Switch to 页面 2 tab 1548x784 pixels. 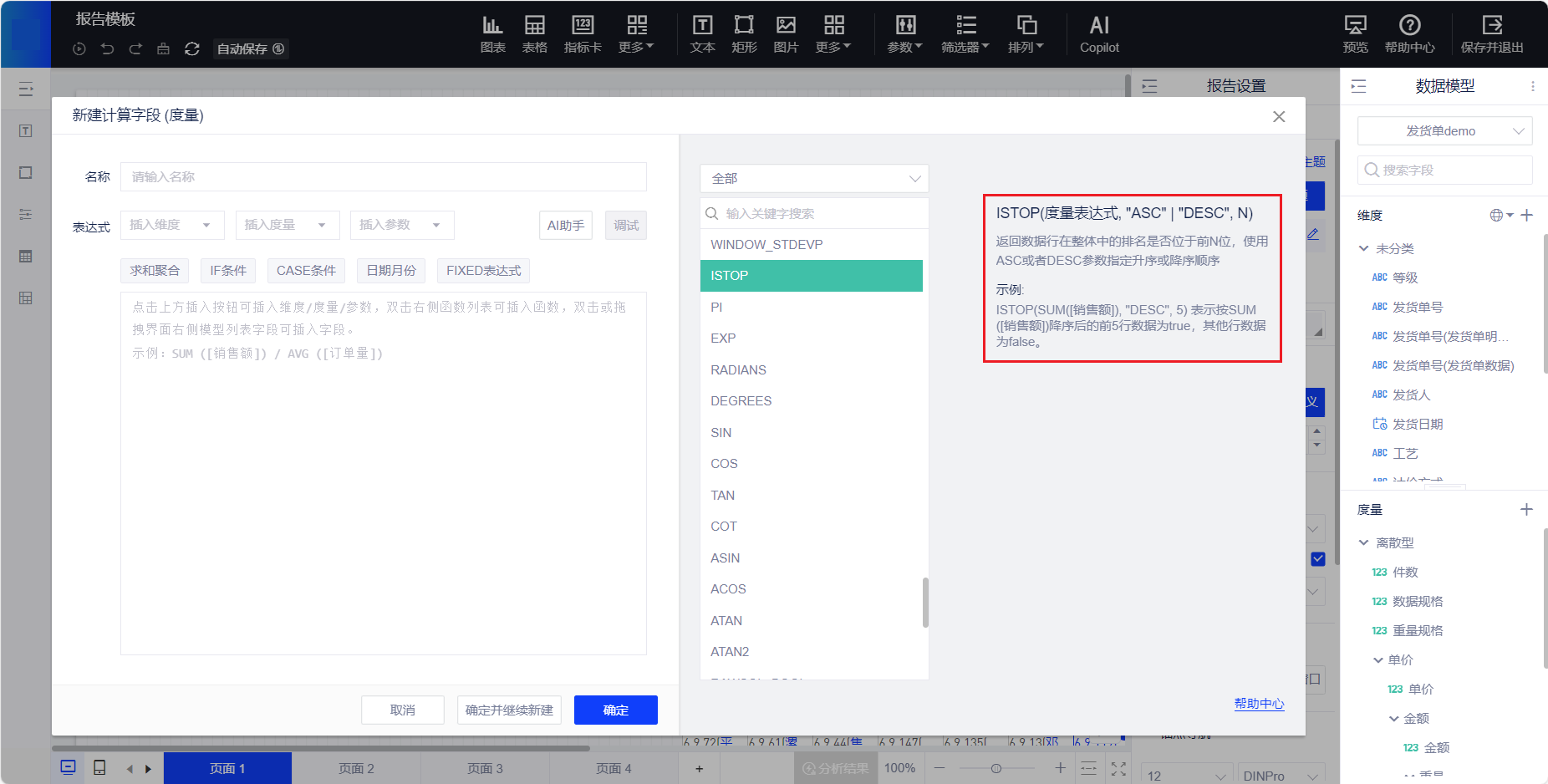(356, 768)
